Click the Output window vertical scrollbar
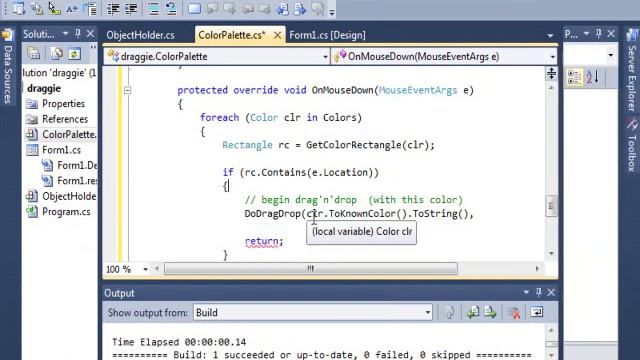 [x=551, y=342]
